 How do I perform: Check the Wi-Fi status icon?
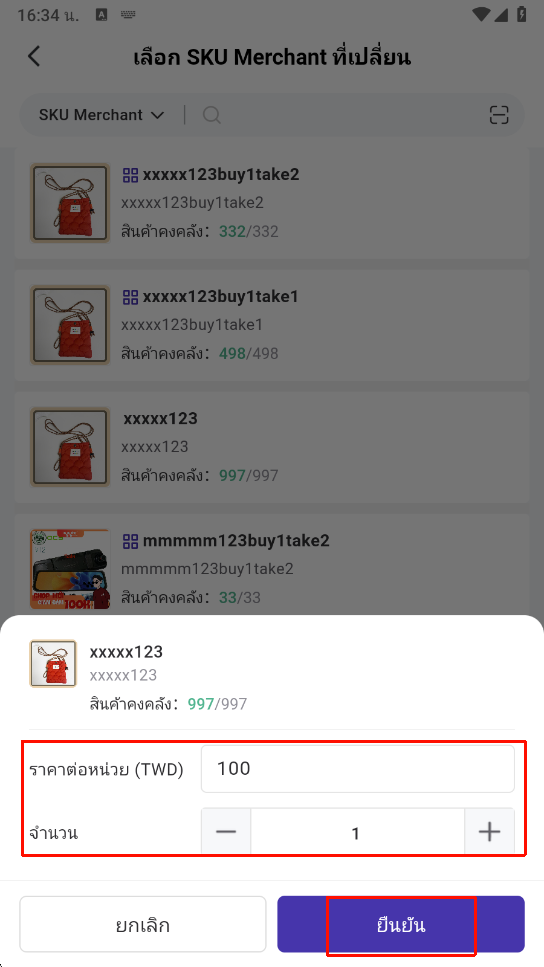tap(480, 14)
